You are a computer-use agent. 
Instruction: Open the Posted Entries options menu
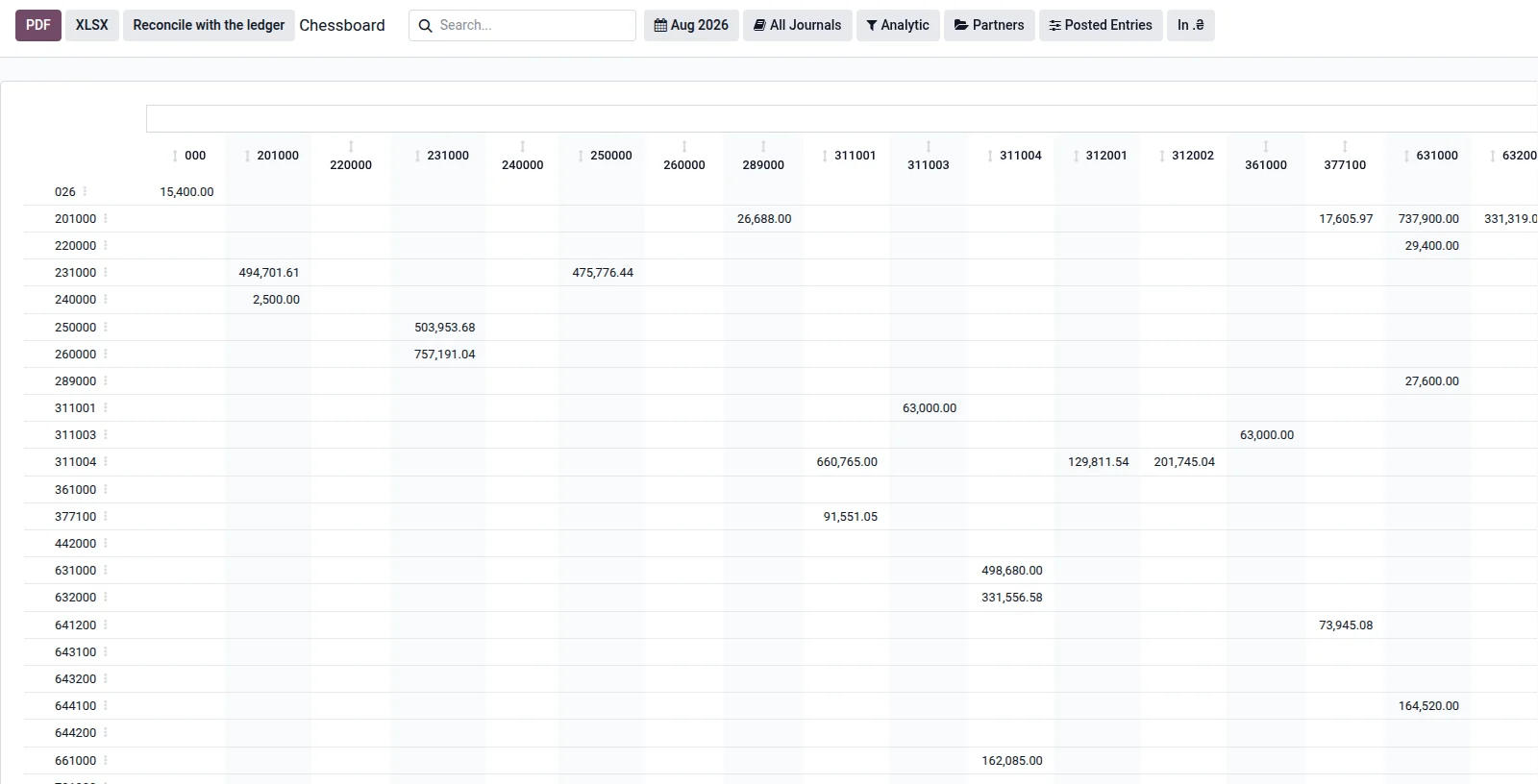tap(1101, 25)
